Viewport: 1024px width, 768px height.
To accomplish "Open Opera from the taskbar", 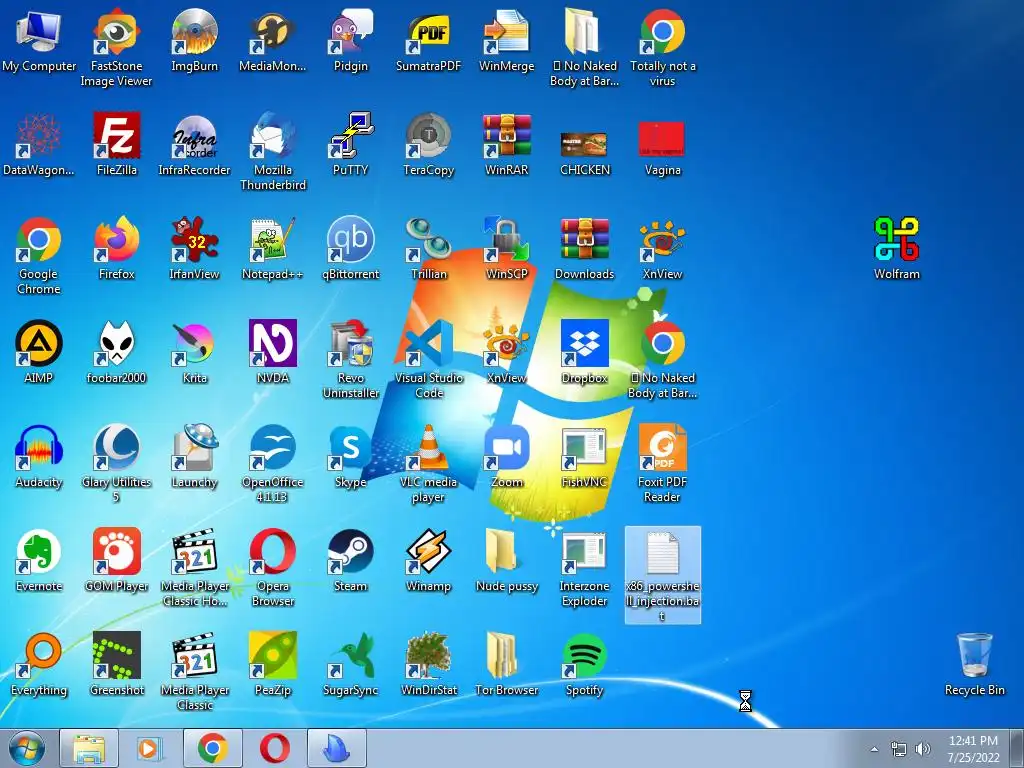I will pos(275,748).
